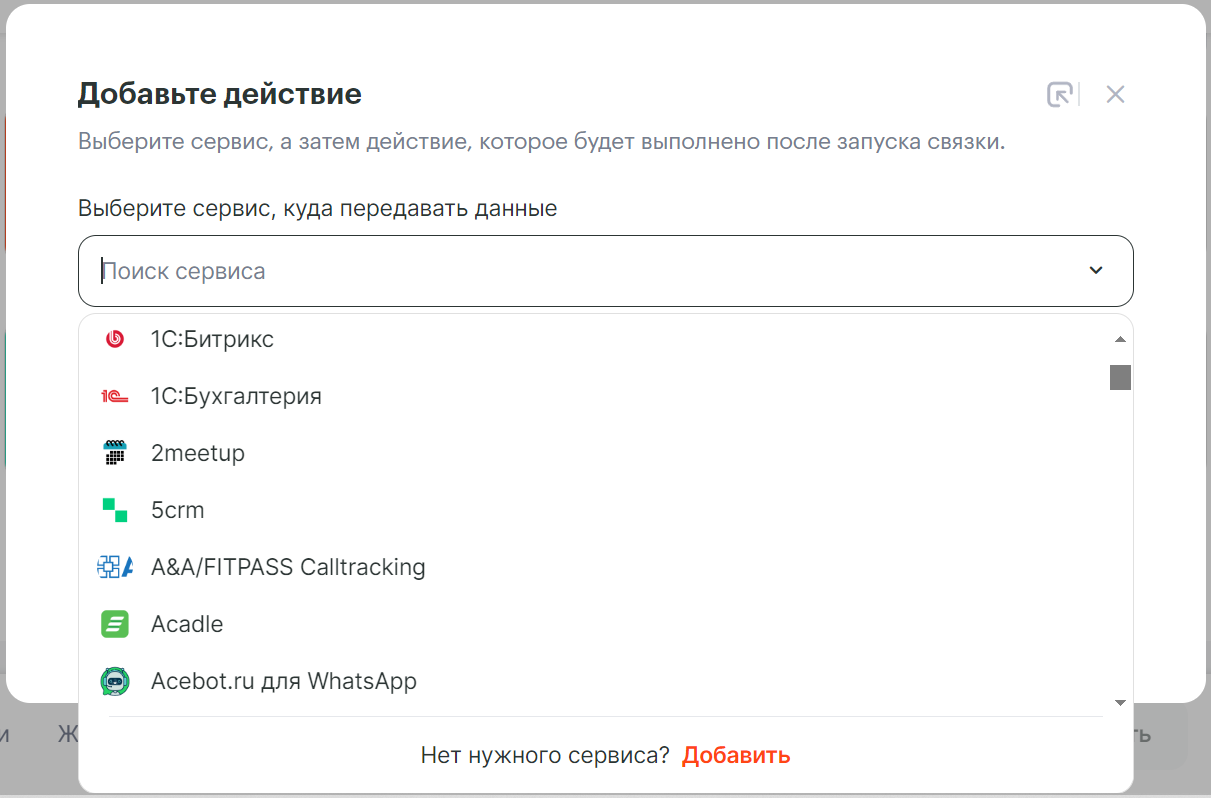This screenshot has width=1211, height=798.
Task: Click the 1С:Битрикс service icon
Action: pyautogui.click(x=115, y=339)
